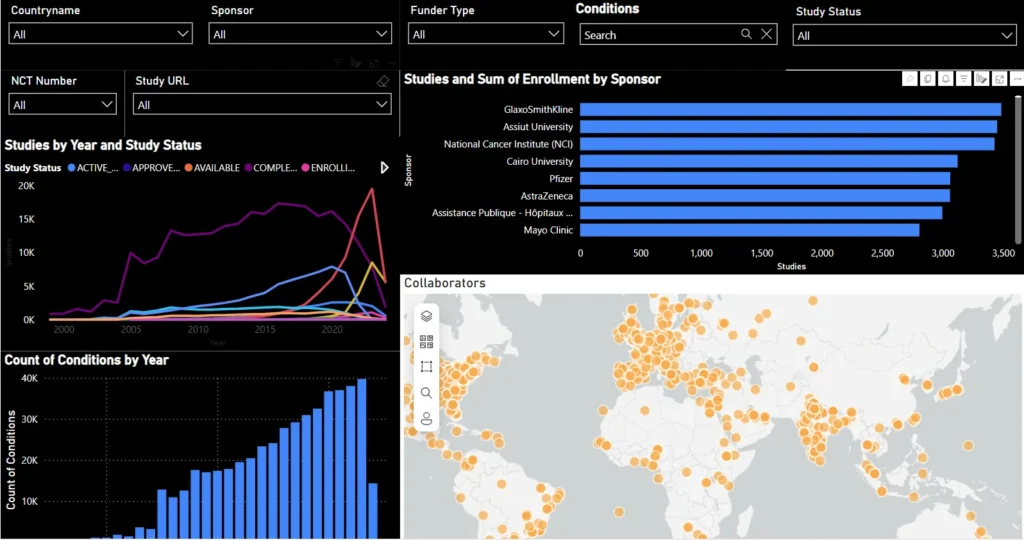The height and width of the screenshot is (540, 1024).
Task: Click the 'Count of Conditions' y-axis title
Action: point(10,460)
